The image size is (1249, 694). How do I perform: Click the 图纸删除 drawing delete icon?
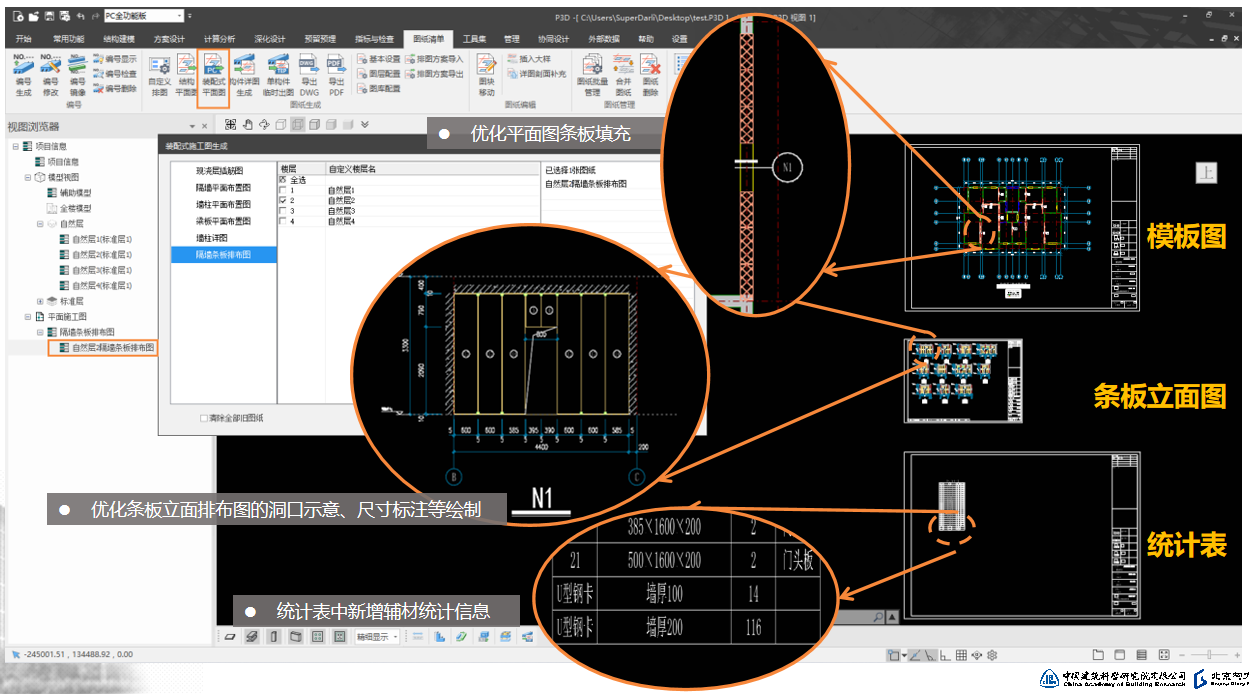point(651,75)
